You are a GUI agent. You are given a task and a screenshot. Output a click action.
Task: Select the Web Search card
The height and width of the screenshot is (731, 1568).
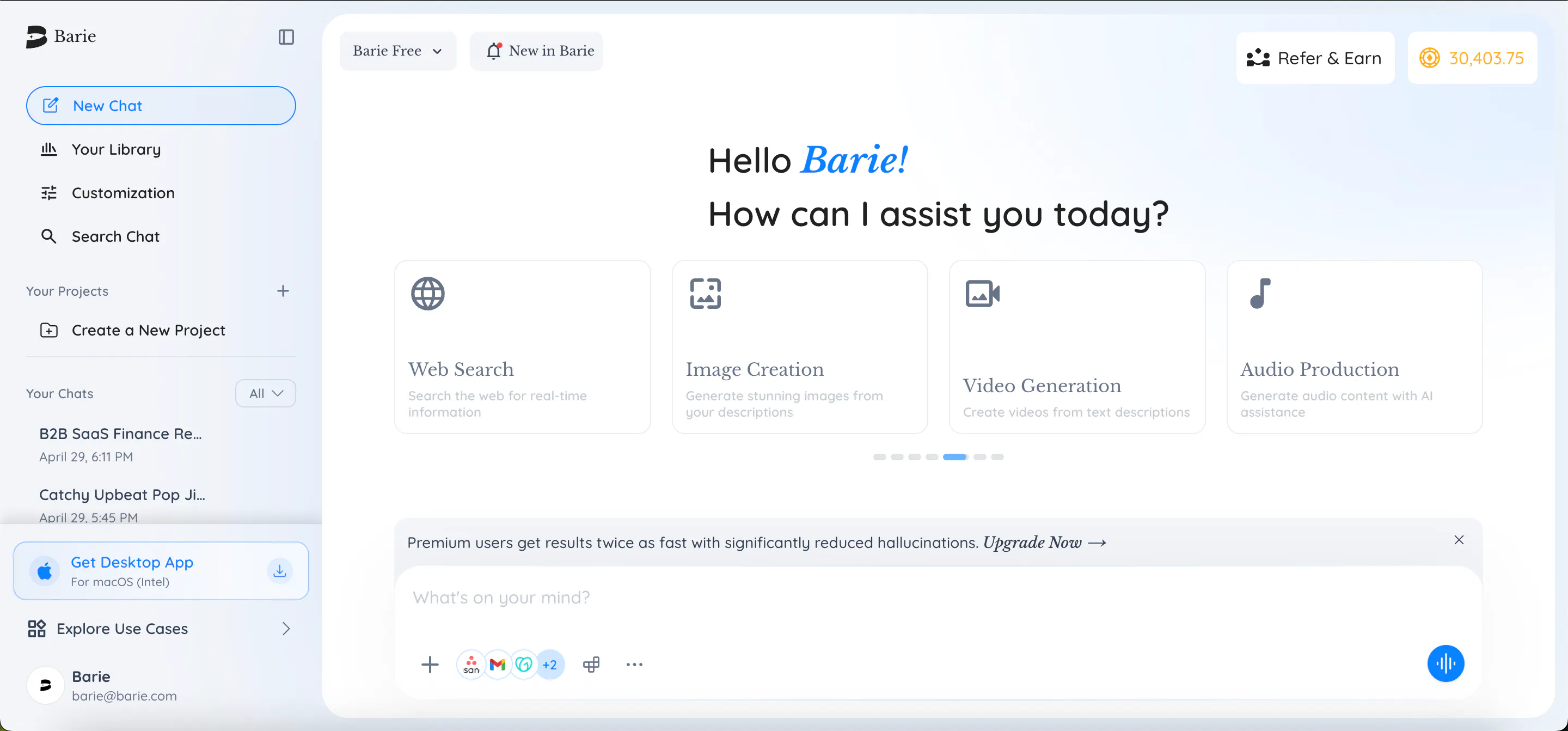point(522,346)
